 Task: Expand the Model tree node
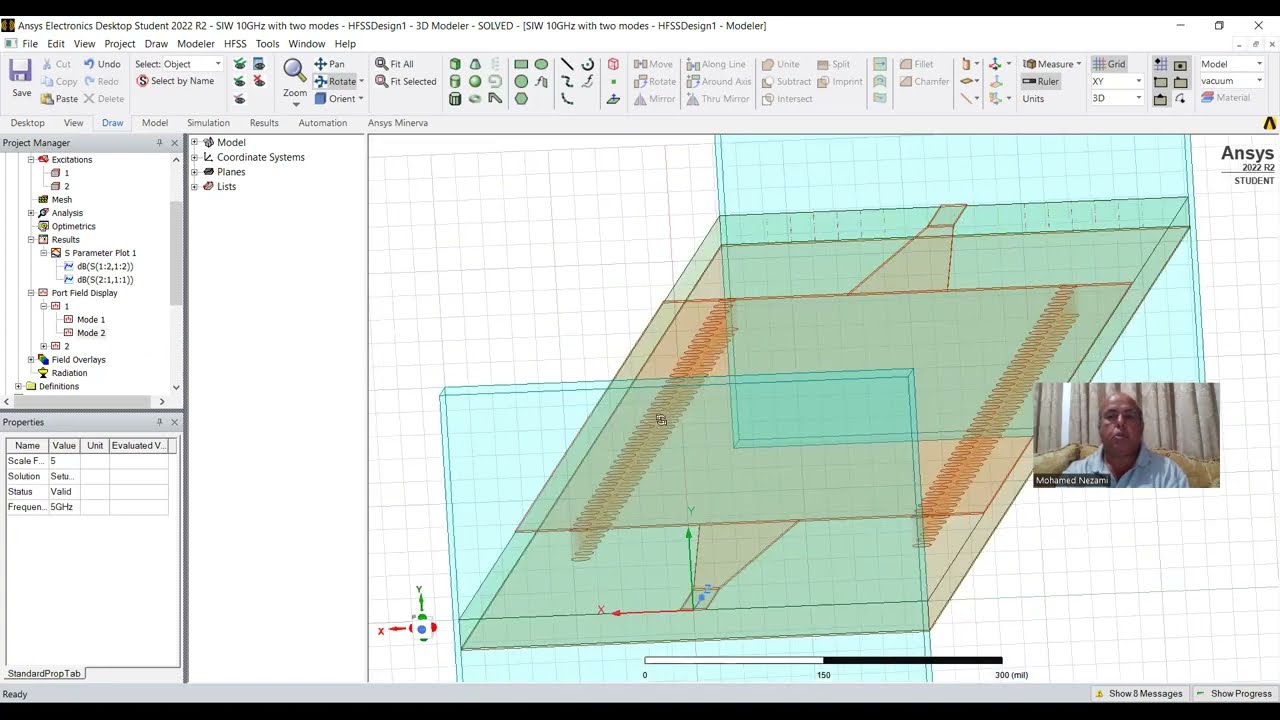pos(195,142)
